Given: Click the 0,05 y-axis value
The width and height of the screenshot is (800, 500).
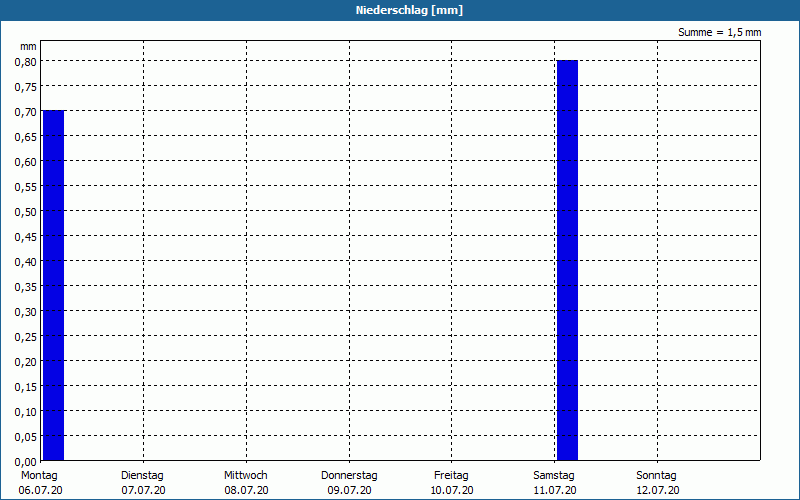Looking at the screenshot, I should 26,437.
